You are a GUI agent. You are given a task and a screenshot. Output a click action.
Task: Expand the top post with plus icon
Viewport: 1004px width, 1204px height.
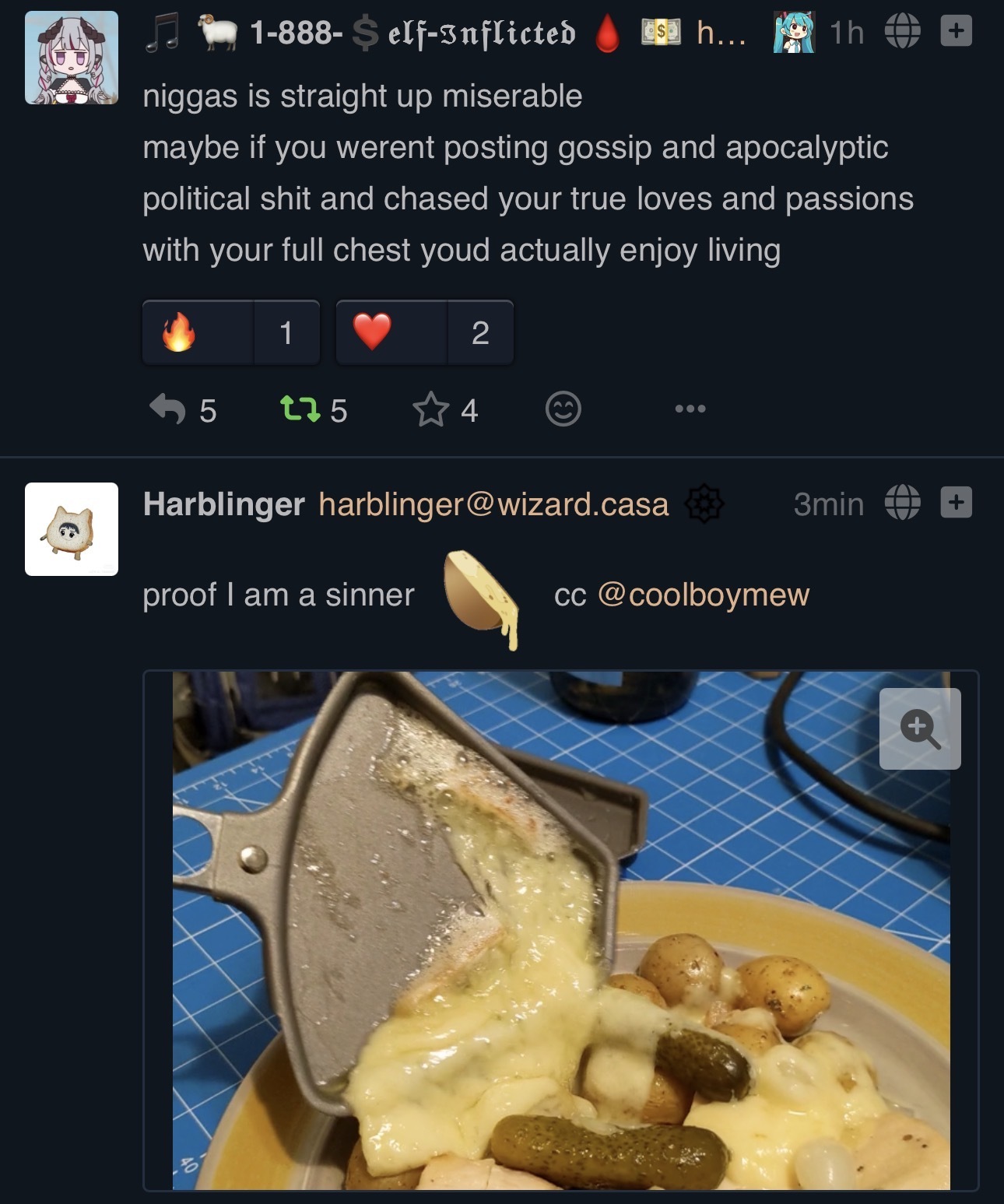tap(956, 32)
